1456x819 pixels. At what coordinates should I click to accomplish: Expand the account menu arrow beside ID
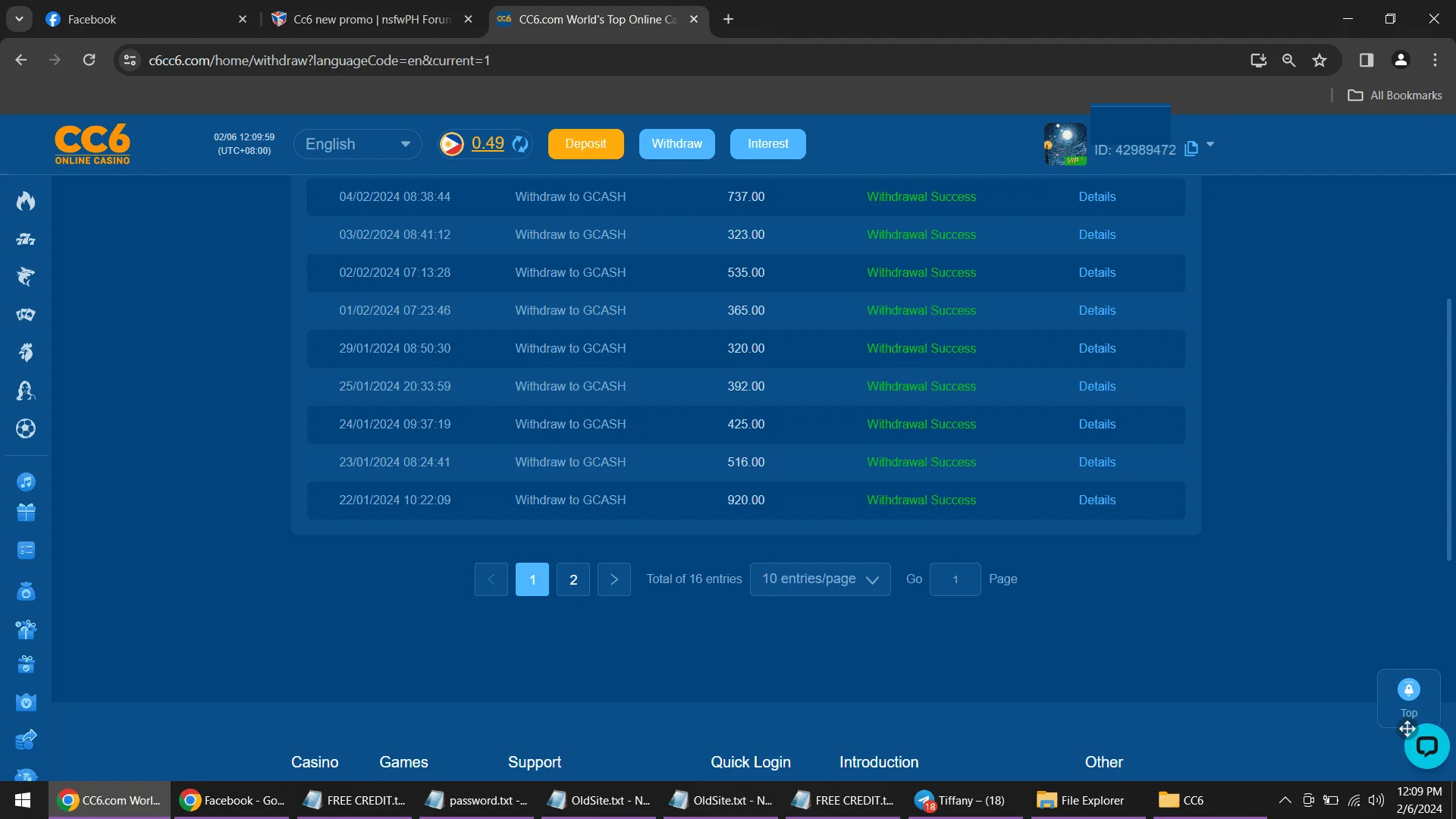1210,144
